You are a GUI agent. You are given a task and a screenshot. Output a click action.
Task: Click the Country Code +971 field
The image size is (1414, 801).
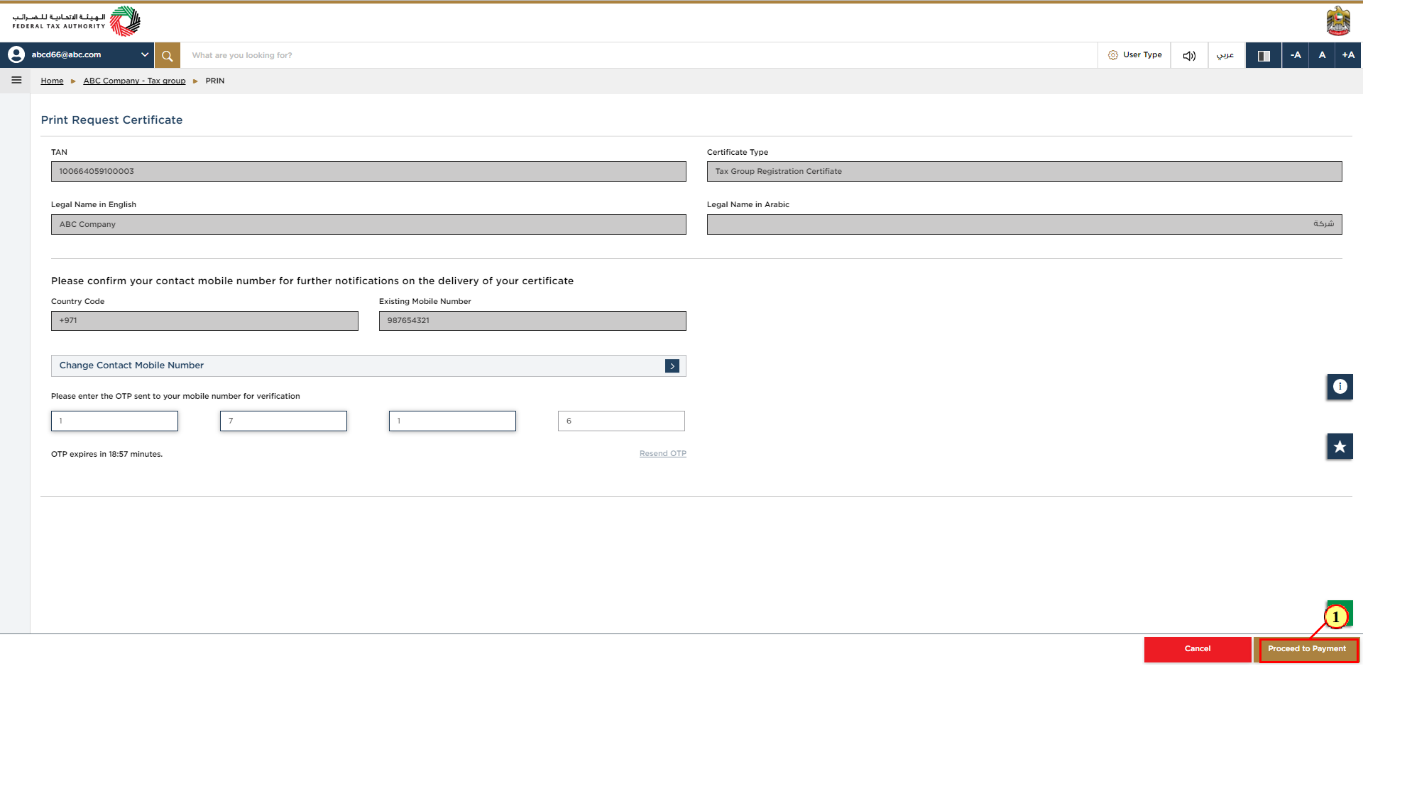pos(204,320)
